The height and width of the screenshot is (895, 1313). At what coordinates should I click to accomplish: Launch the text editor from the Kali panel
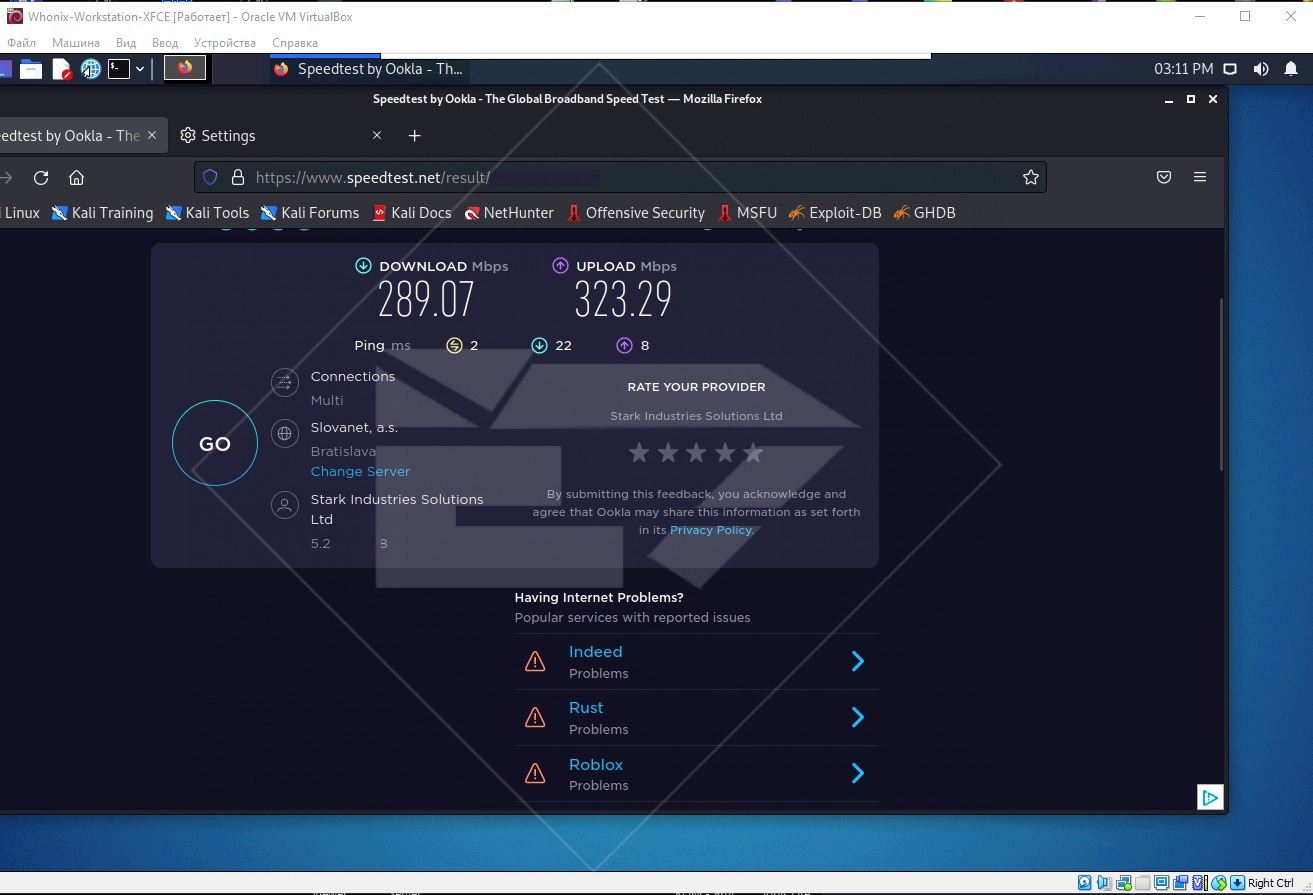click(x=62, y=69)
